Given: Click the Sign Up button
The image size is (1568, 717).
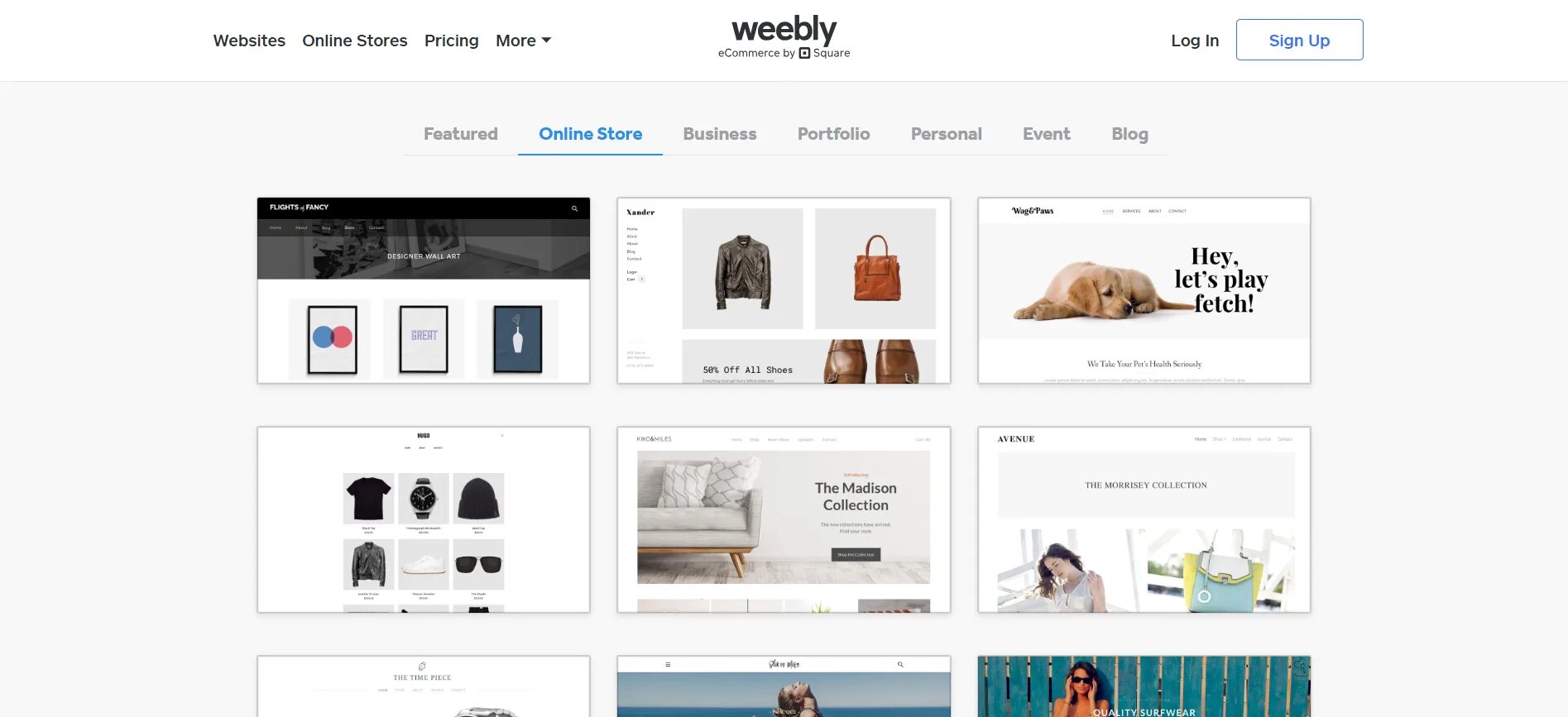Looking at the screenshot, I should (1299, 40).
